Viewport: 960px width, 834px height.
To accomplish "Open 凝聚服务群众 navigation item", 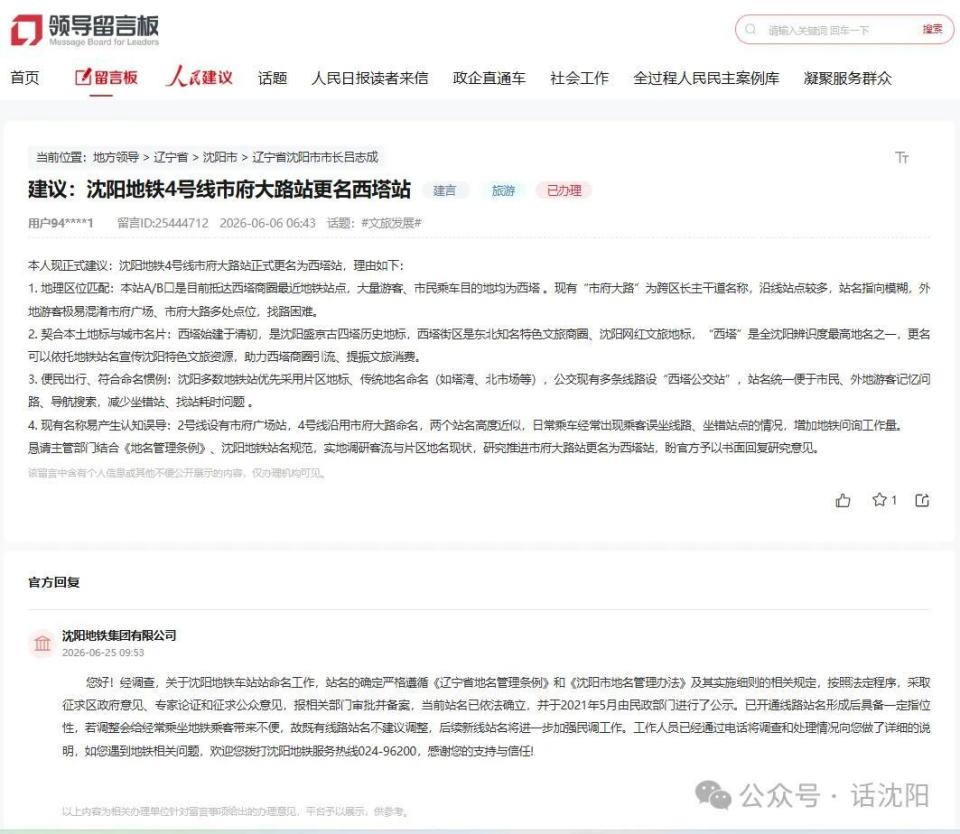I will 847,78.
